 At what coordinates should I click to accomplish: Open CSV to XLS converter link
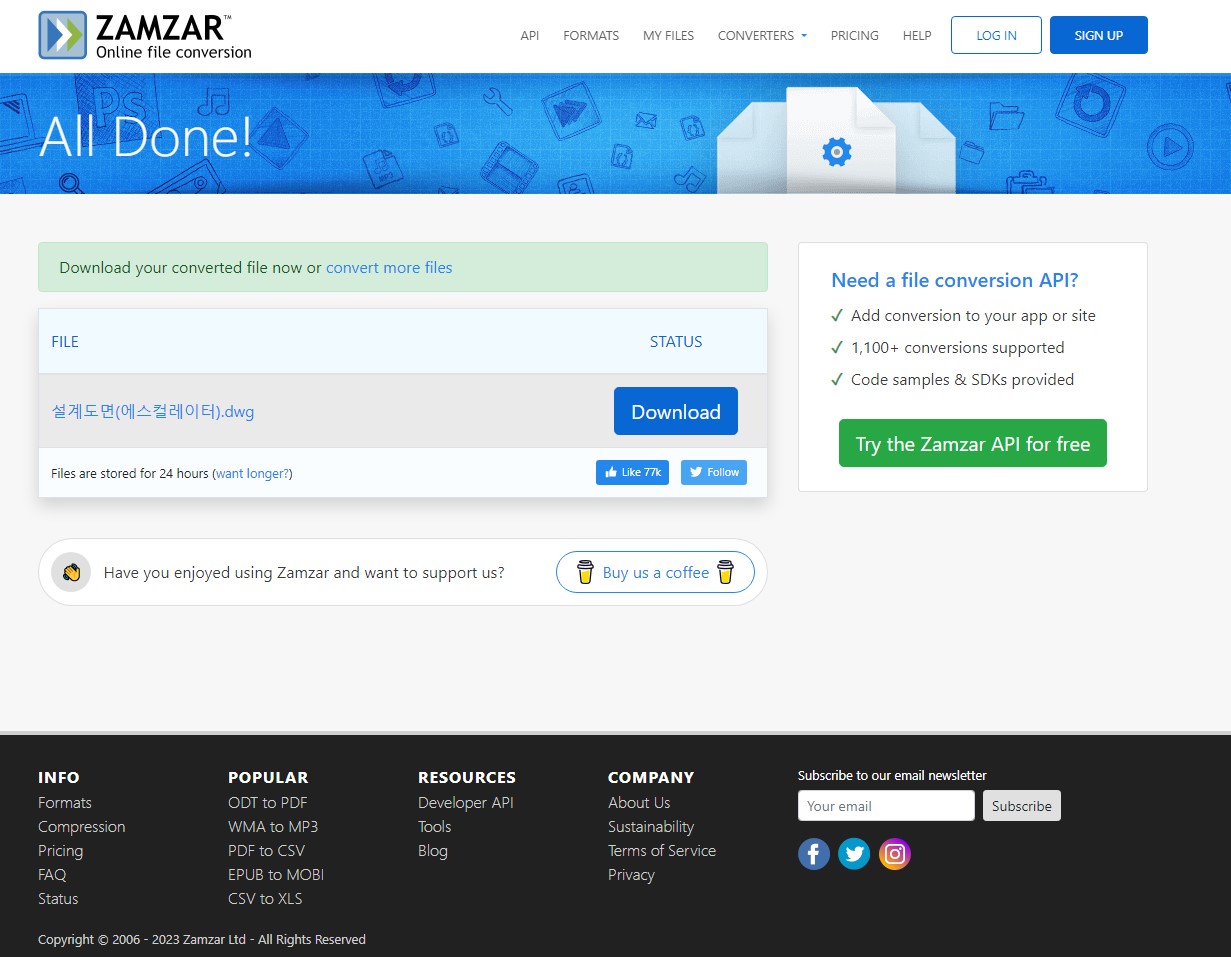265,898
